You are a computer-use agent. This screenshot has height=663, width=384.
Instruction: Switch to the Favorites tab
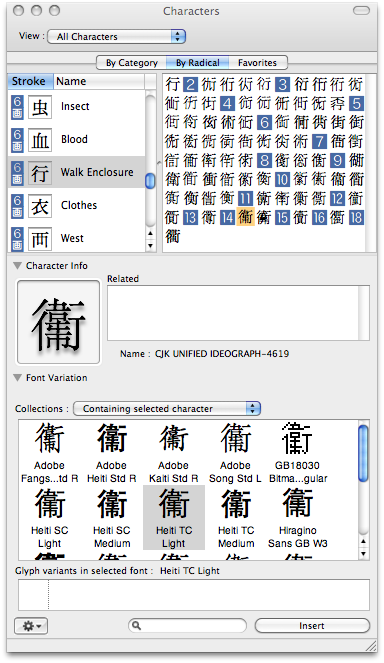pos(258,63)
